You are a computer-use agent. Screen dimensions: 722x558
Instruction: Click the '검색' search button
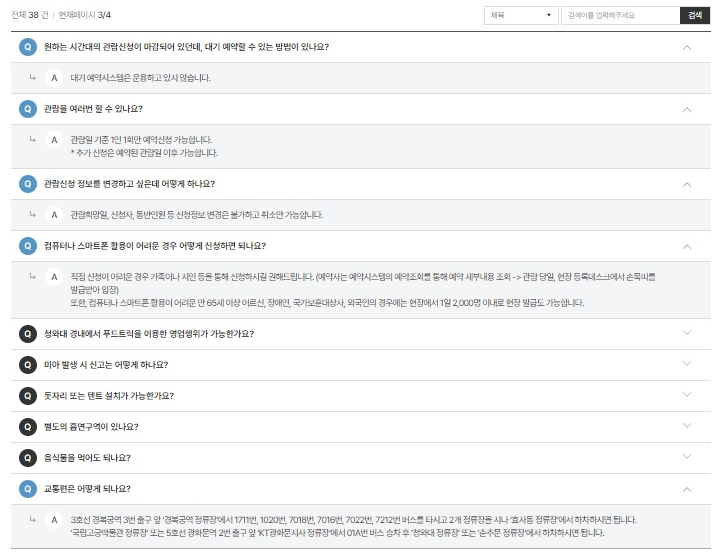pyautogui.click(x=695, y=15)
